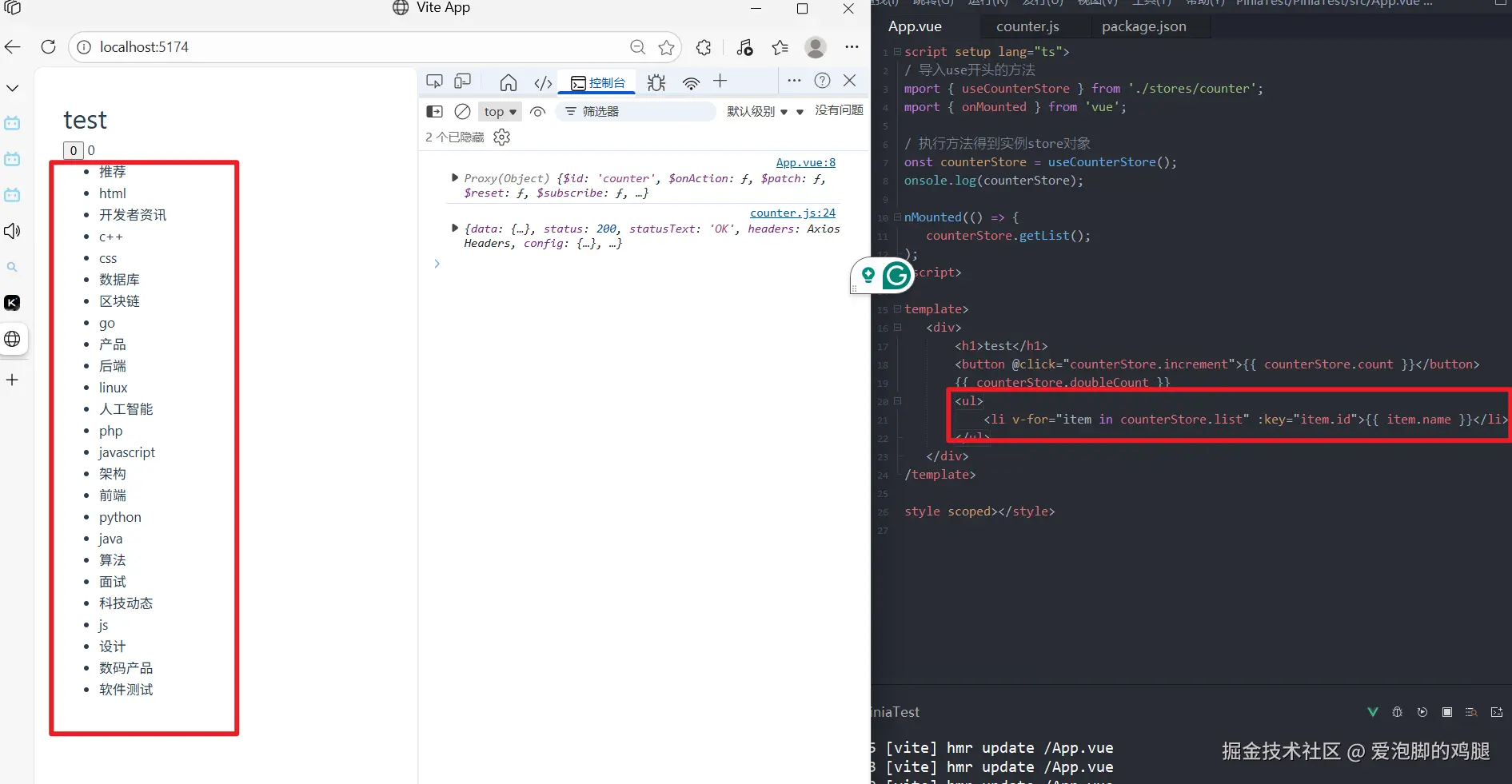Screen dimensions: 1512x784
Task: Open the favorites list
Action: [780, 47]
